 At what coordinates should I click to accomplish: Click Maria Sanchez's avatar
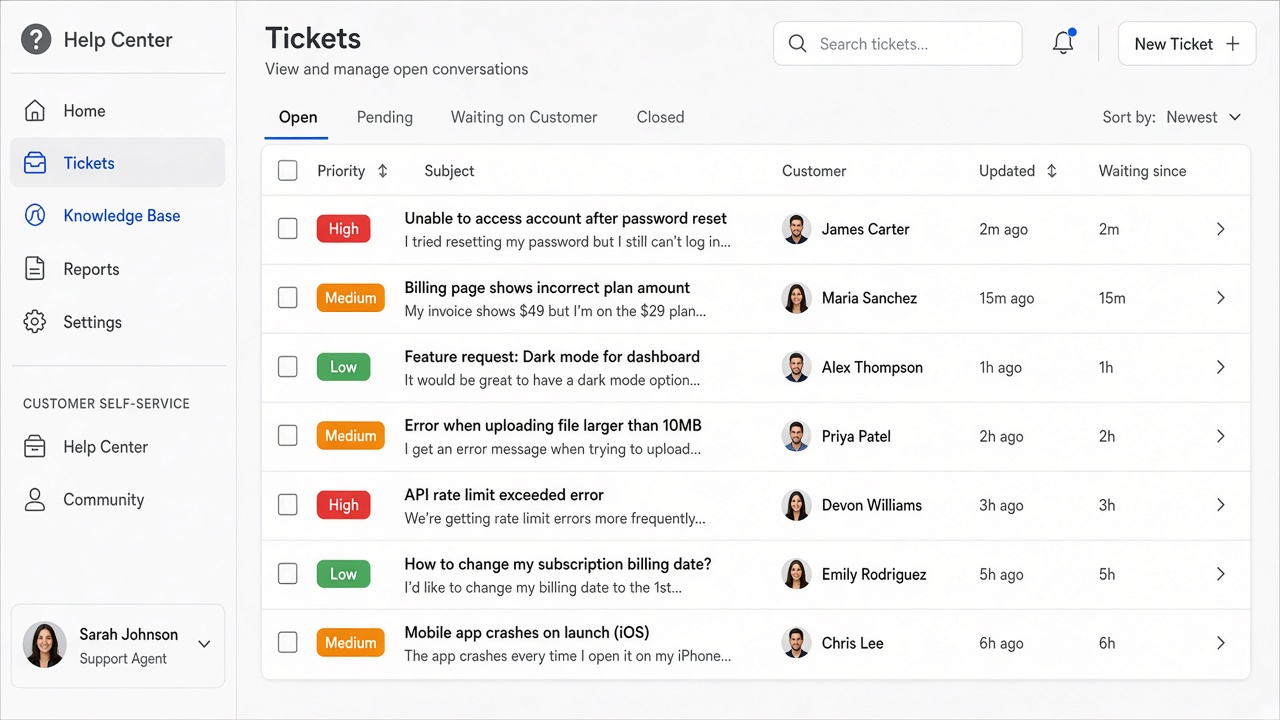(x=796, y=298)
